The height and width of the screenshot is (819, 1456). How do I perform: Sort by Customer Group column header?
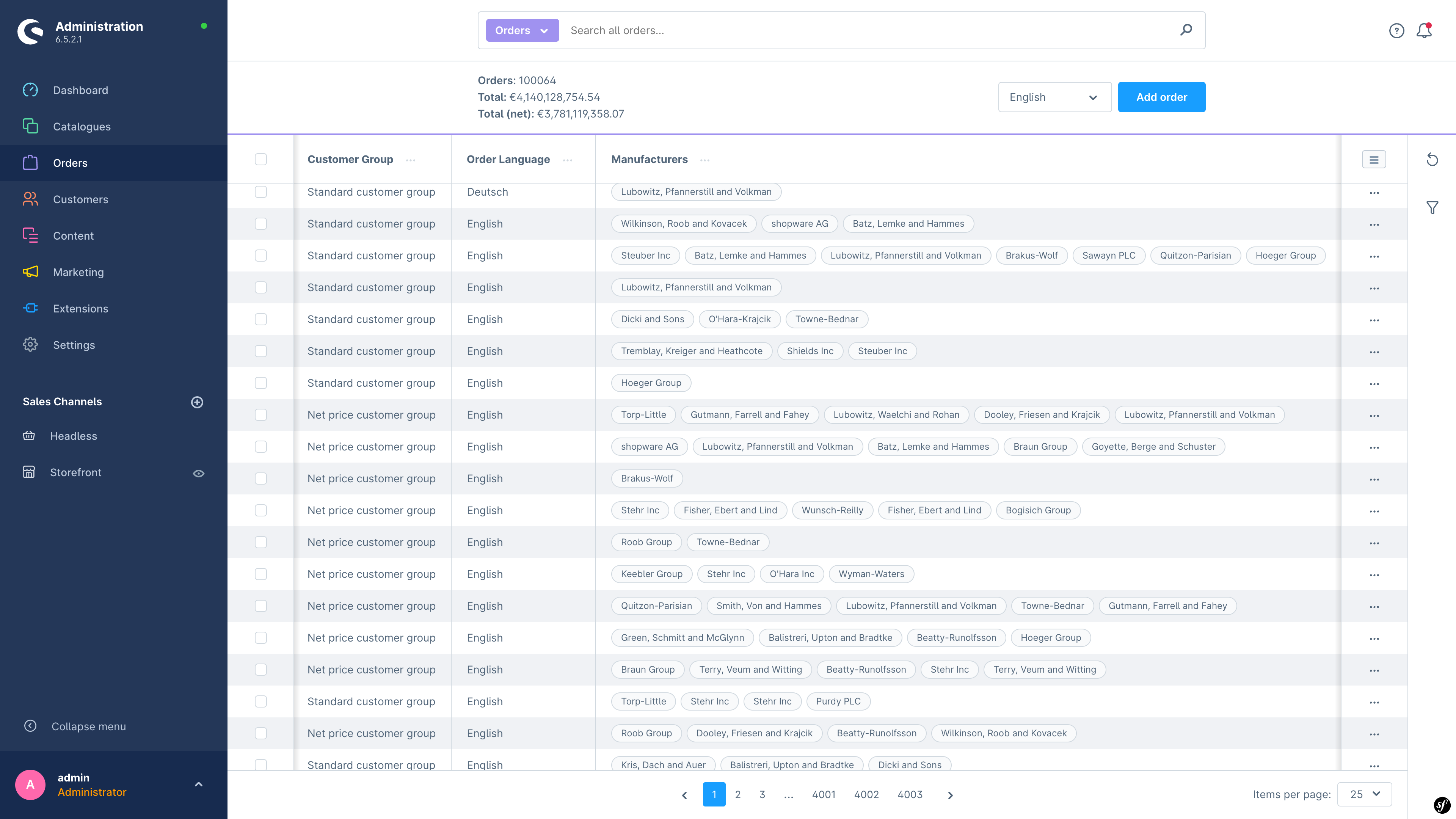click(350, 159)
